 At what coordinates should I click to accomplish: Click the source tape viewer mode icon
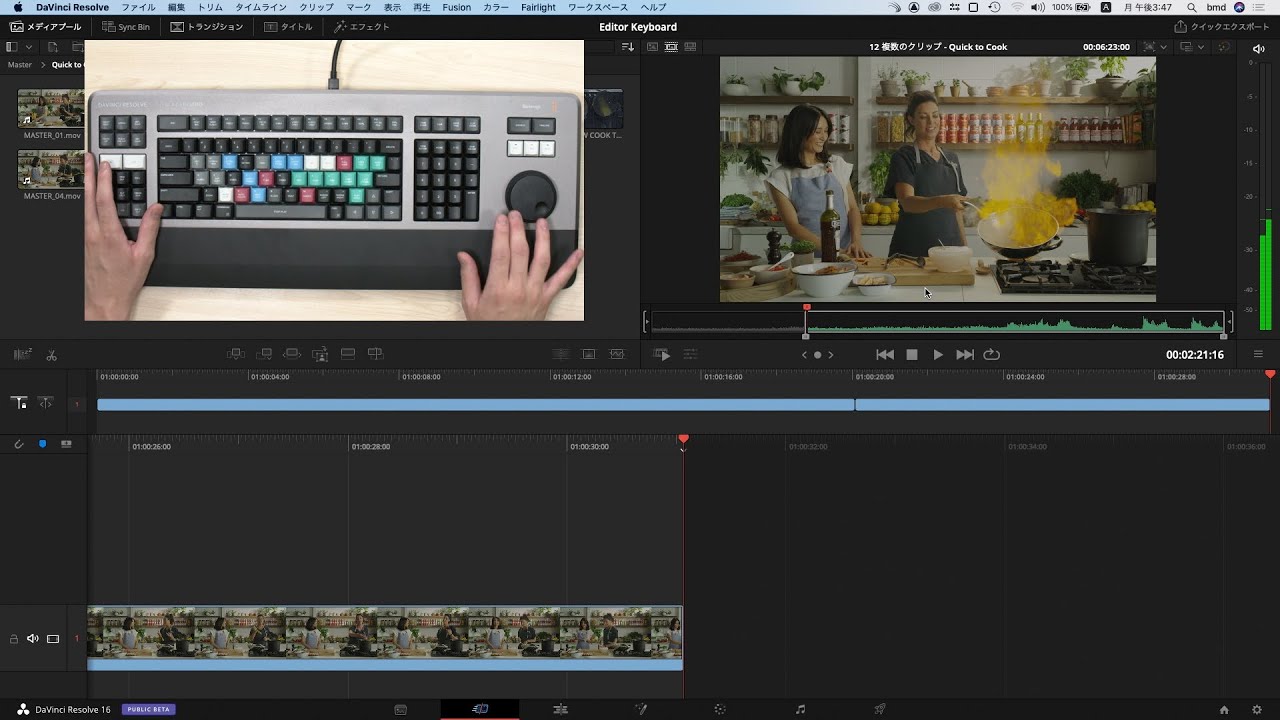click(671, 47)
